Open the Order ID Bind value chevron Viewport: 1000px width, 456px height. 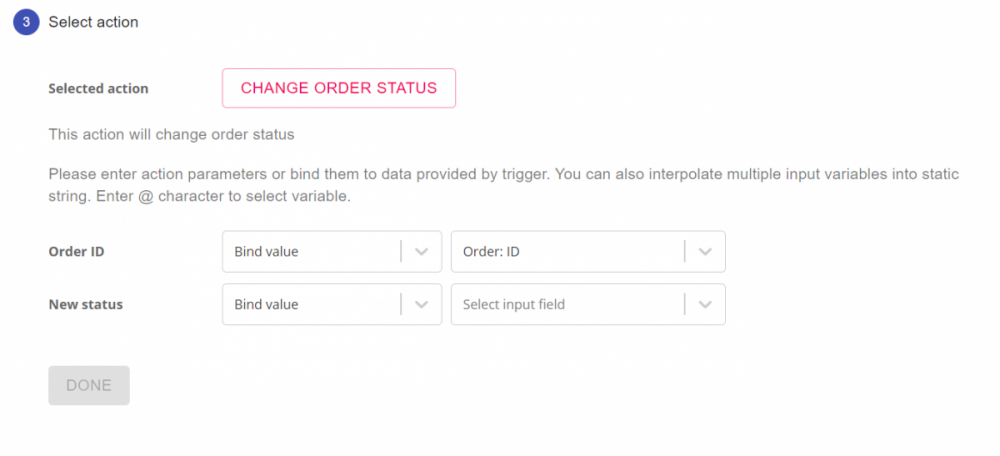tap(421, 252)
